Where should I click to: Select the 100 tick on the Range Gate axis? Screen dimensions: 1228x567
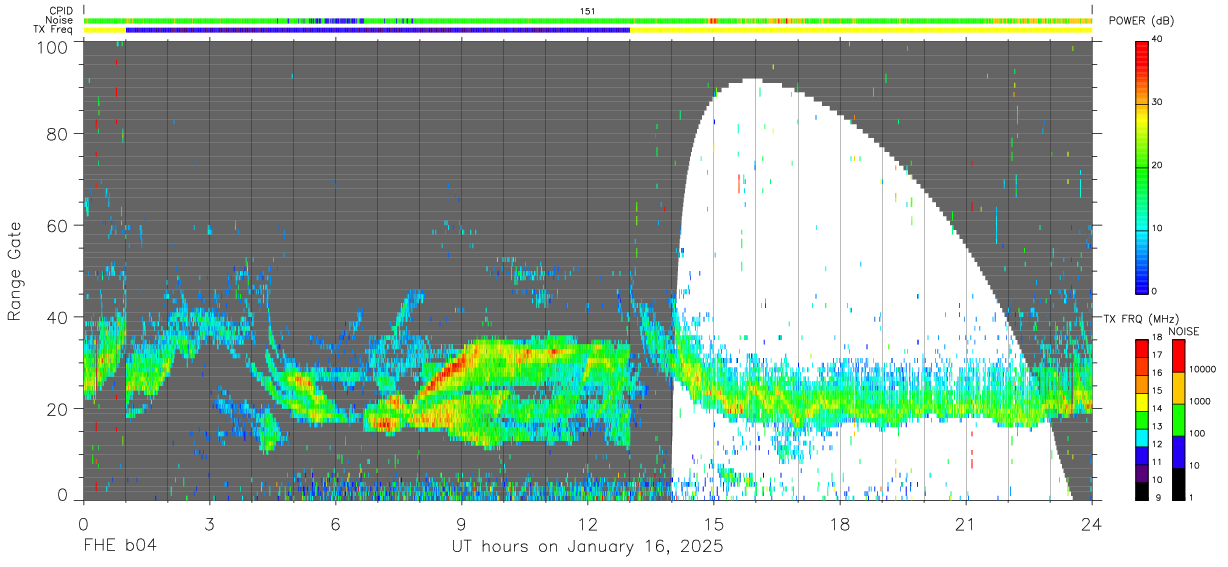point(52,47)
